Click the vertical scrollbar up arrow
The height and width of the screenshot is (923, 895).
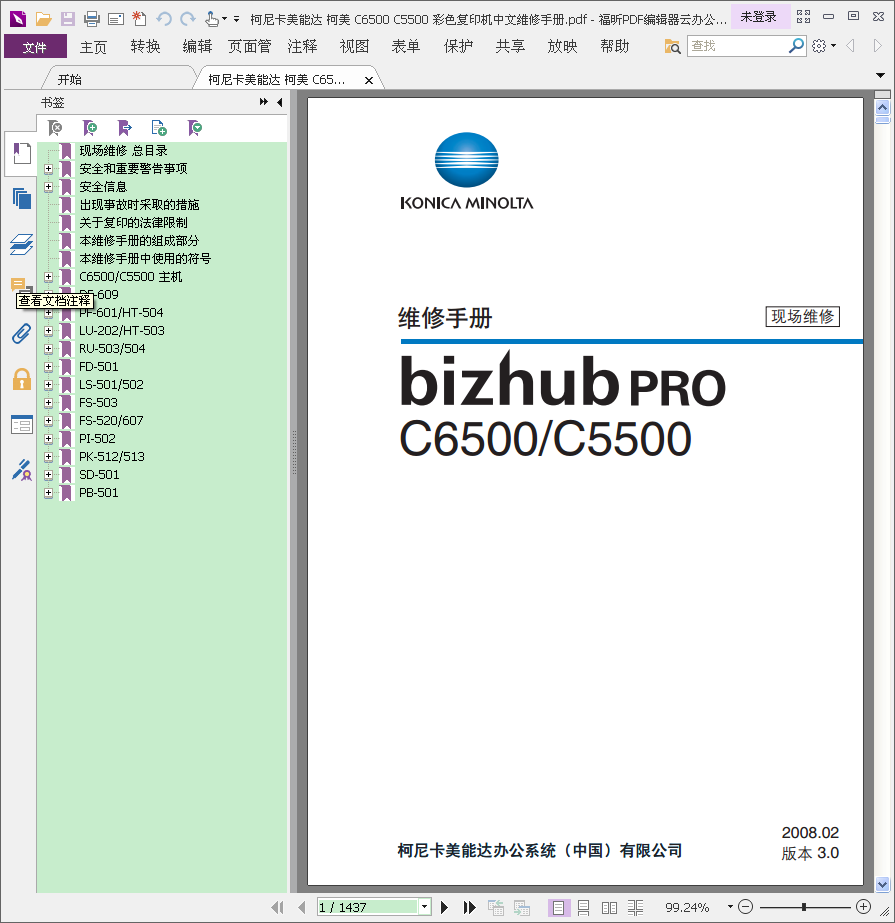(x=882, y=108)
